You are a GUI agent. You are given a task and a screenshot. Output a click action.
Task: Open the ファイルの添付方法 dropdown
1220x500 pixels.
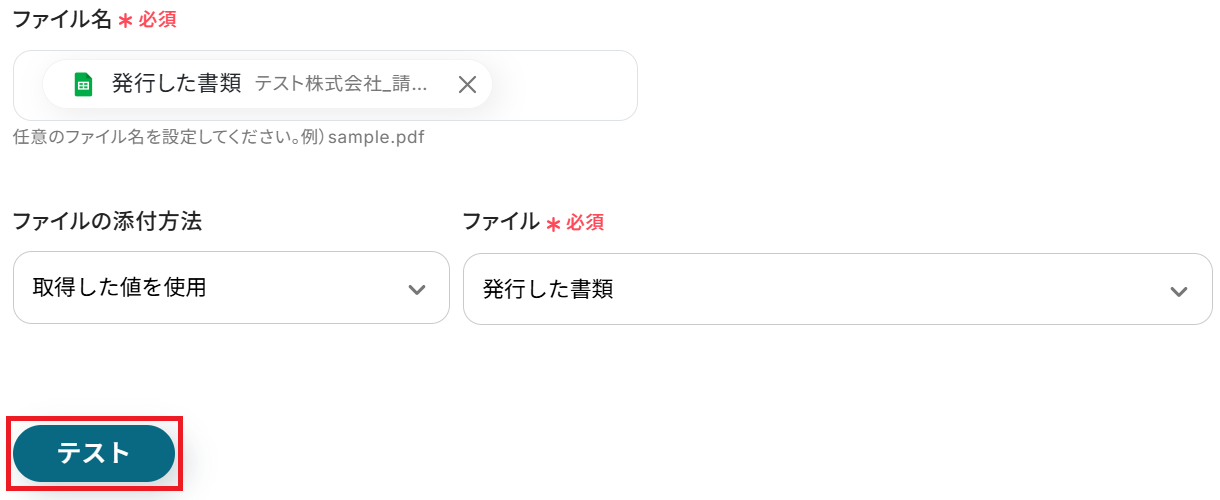pyautogui.click(x=231, y=288)
